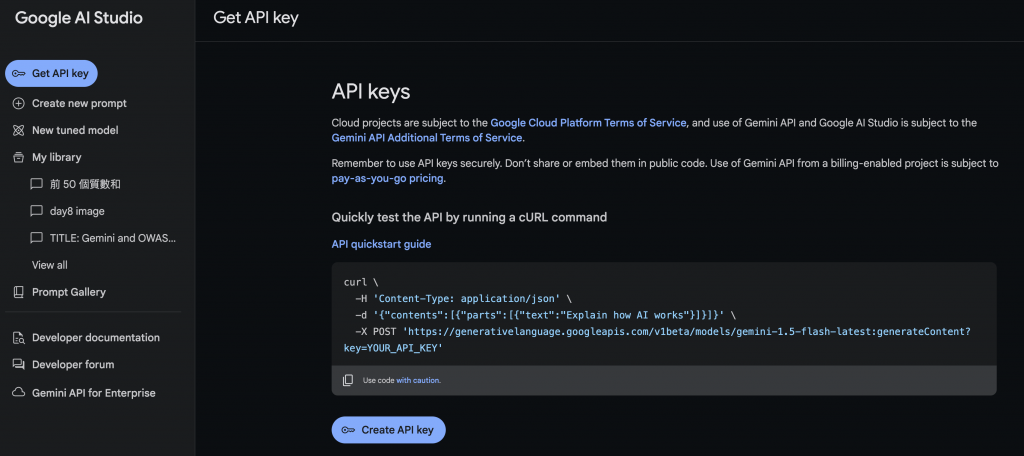Click the Developer forum icon
This screenshot has height=456, width=1024.
pos(18,365)
